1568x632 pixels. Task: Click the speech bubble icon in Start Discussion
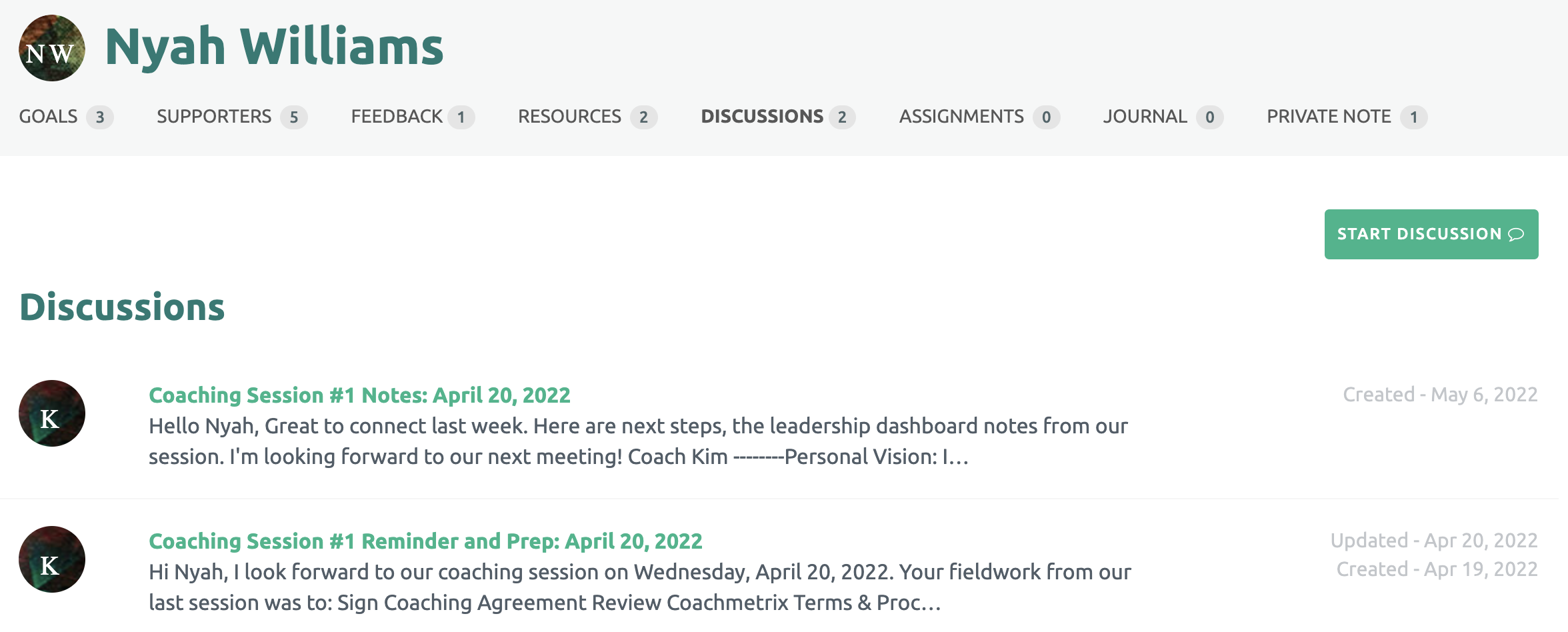tap(1516, 234)
